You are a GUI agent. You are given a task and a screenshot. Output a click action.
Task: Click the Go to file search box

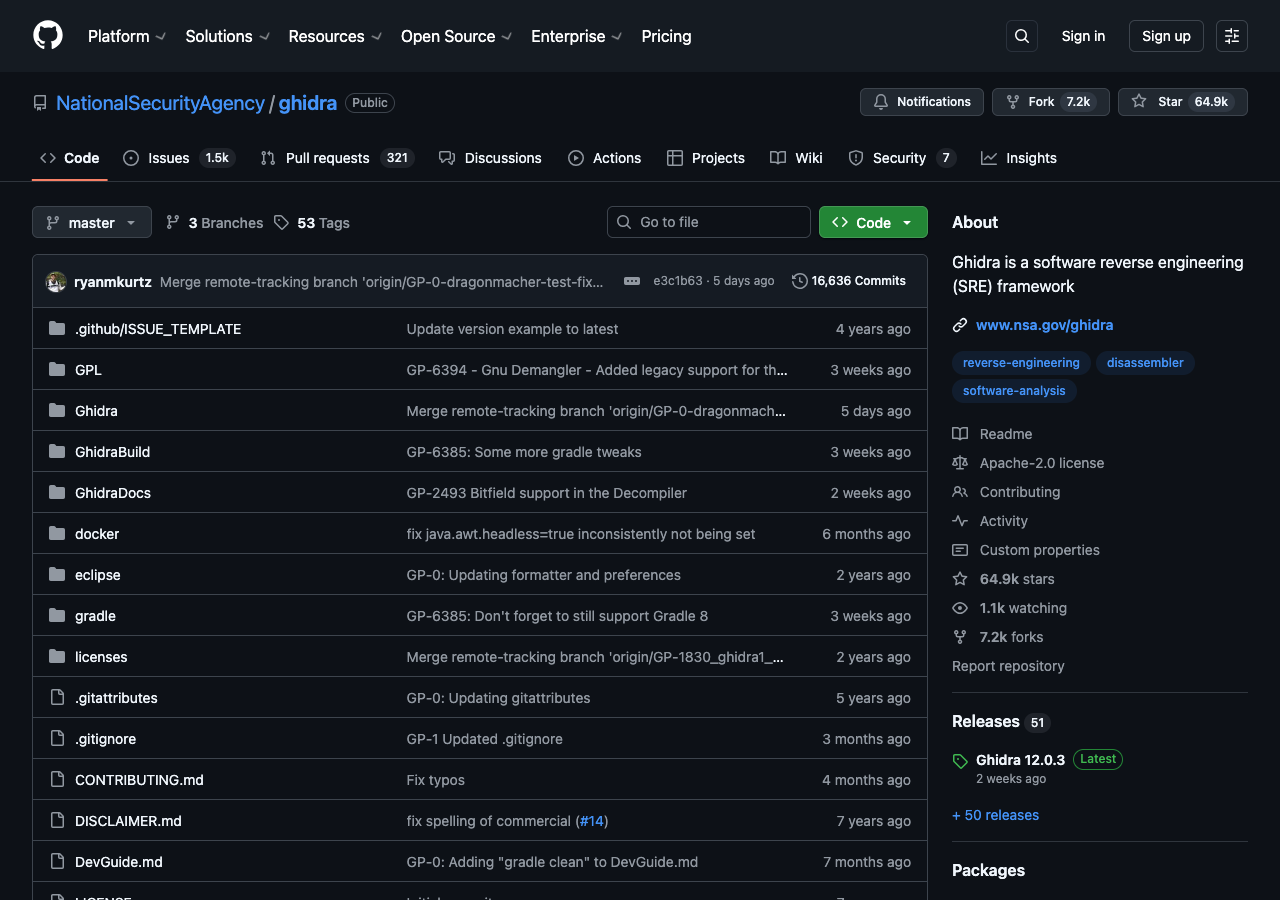tap(708, 222)
